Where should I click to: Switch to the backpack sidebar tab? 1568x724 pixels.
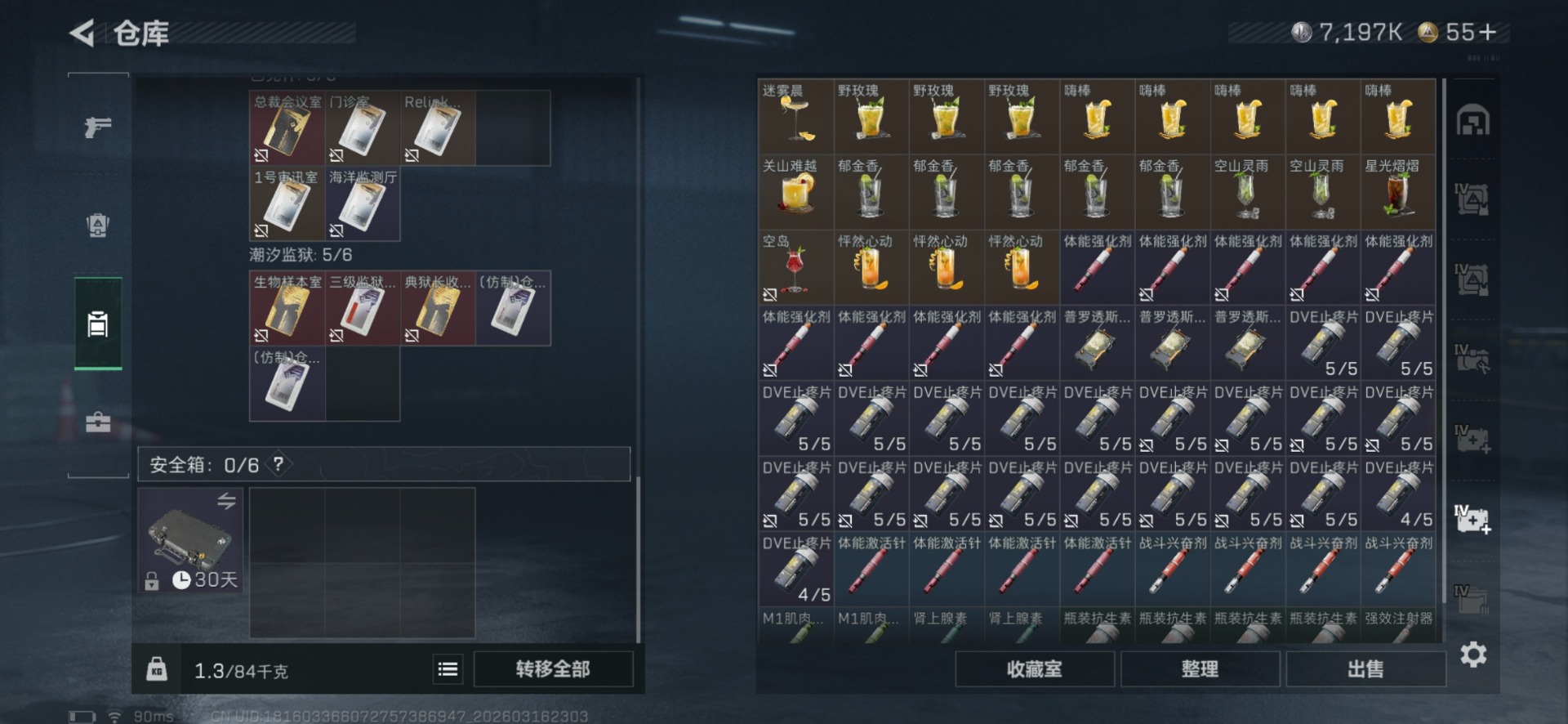pos(98,225)
